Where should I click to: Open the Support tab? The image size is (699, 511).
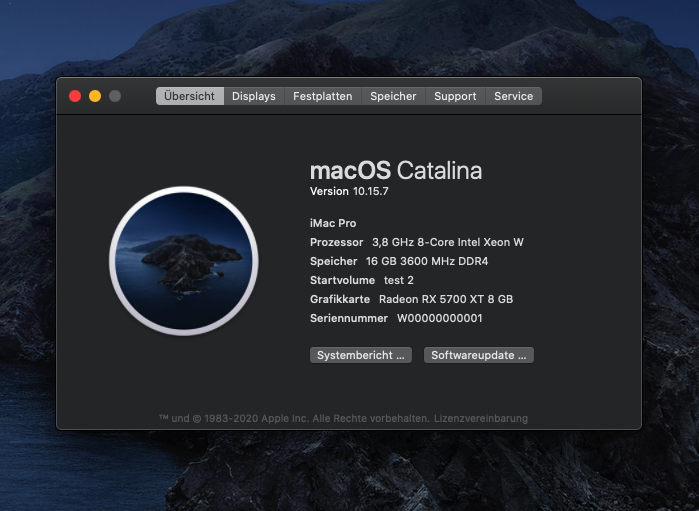point(455,96)
